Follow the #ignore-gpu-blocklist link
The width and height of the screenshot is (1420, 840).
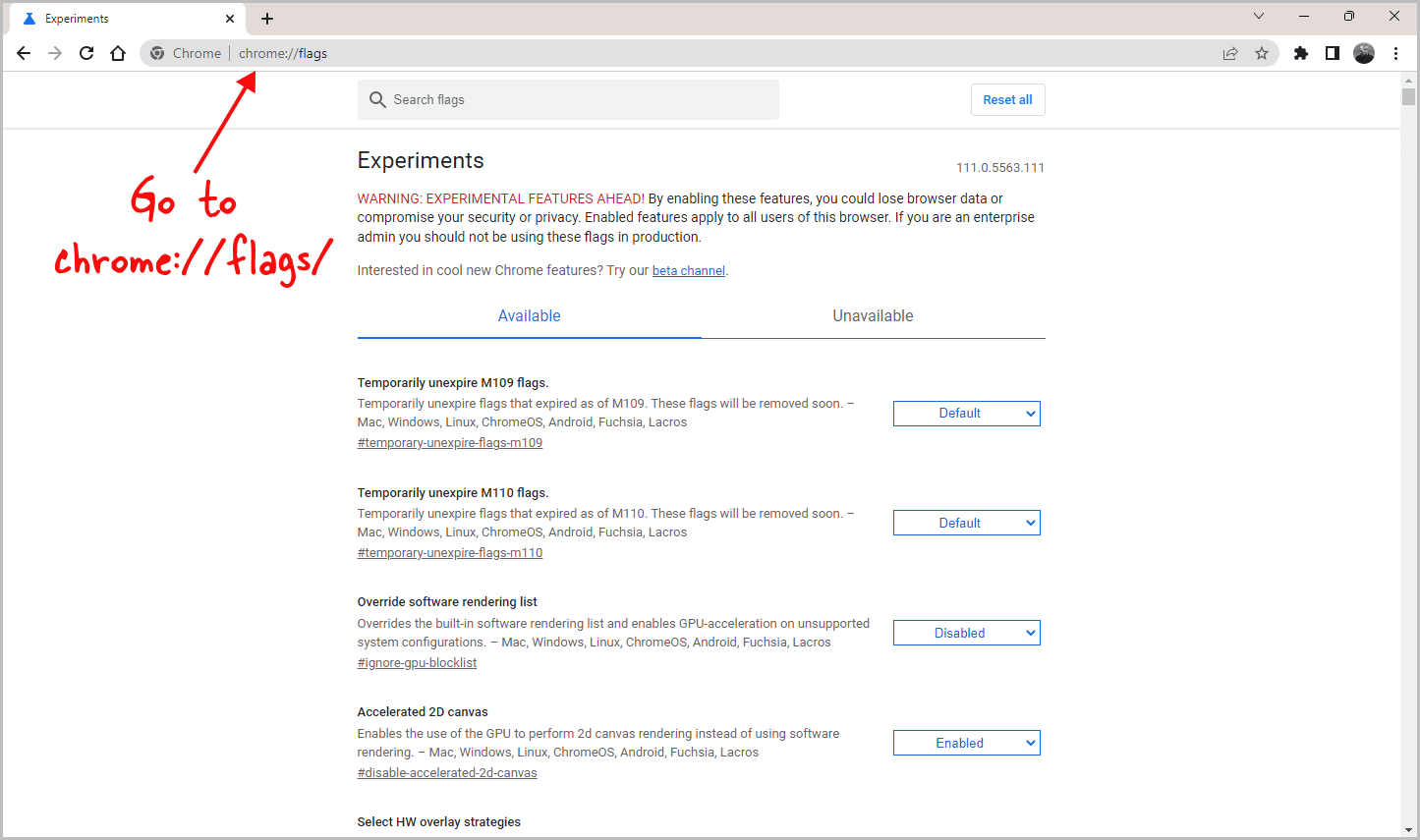click(417, 662)
